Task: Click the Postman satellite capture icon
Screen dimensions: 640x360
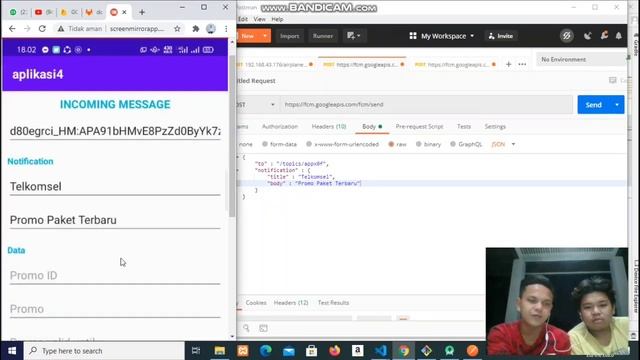Action: tap(588, 36)
